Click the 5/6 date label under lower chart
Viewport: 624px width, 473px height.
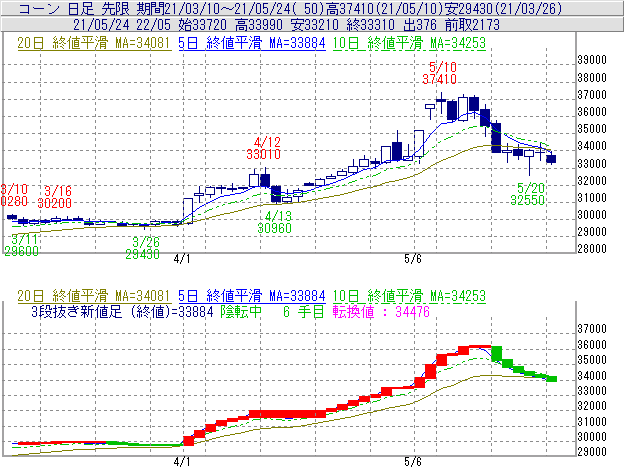click(413, 462)
